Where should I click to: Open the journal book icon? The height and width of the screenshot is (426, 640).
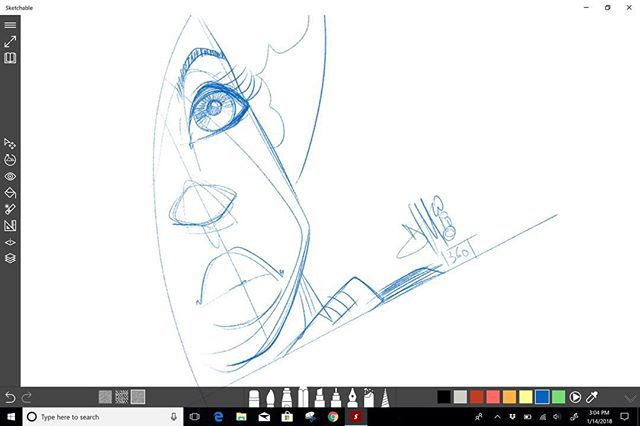[10, 58]
